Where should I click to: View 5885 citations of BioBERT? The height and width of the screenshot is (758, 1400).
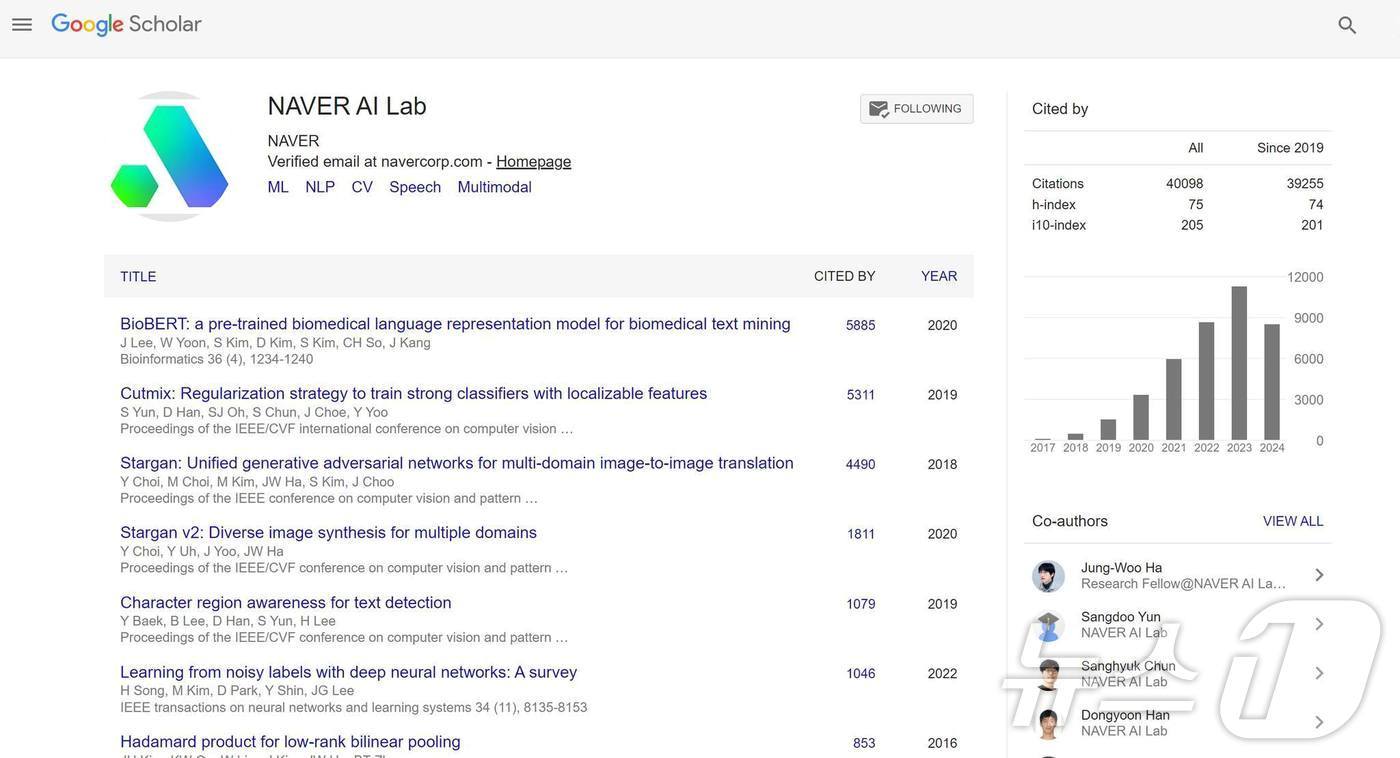[860, 325]
